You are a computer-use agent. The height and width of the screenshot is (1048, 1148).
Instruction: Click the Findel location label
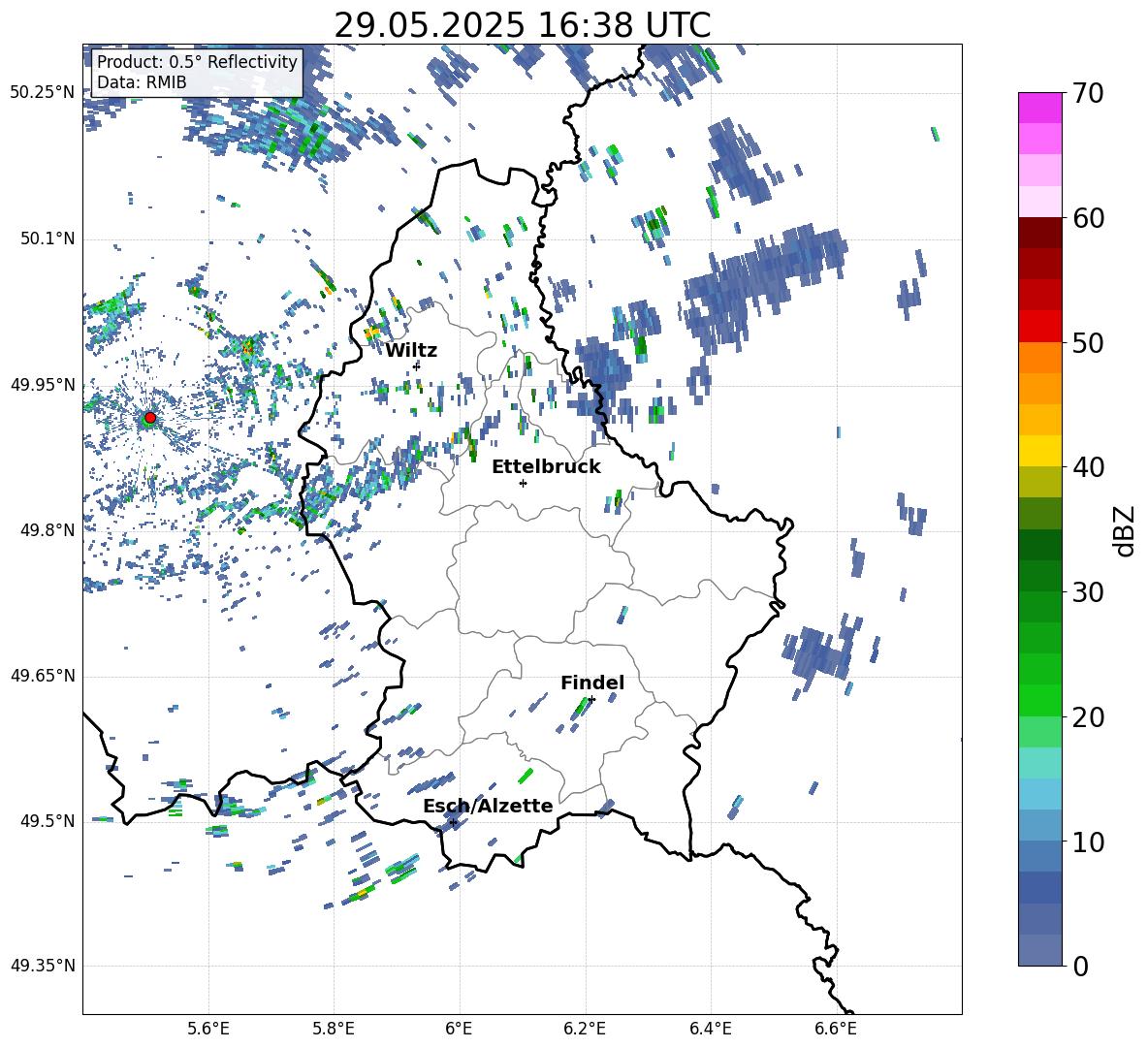(592, 683)
